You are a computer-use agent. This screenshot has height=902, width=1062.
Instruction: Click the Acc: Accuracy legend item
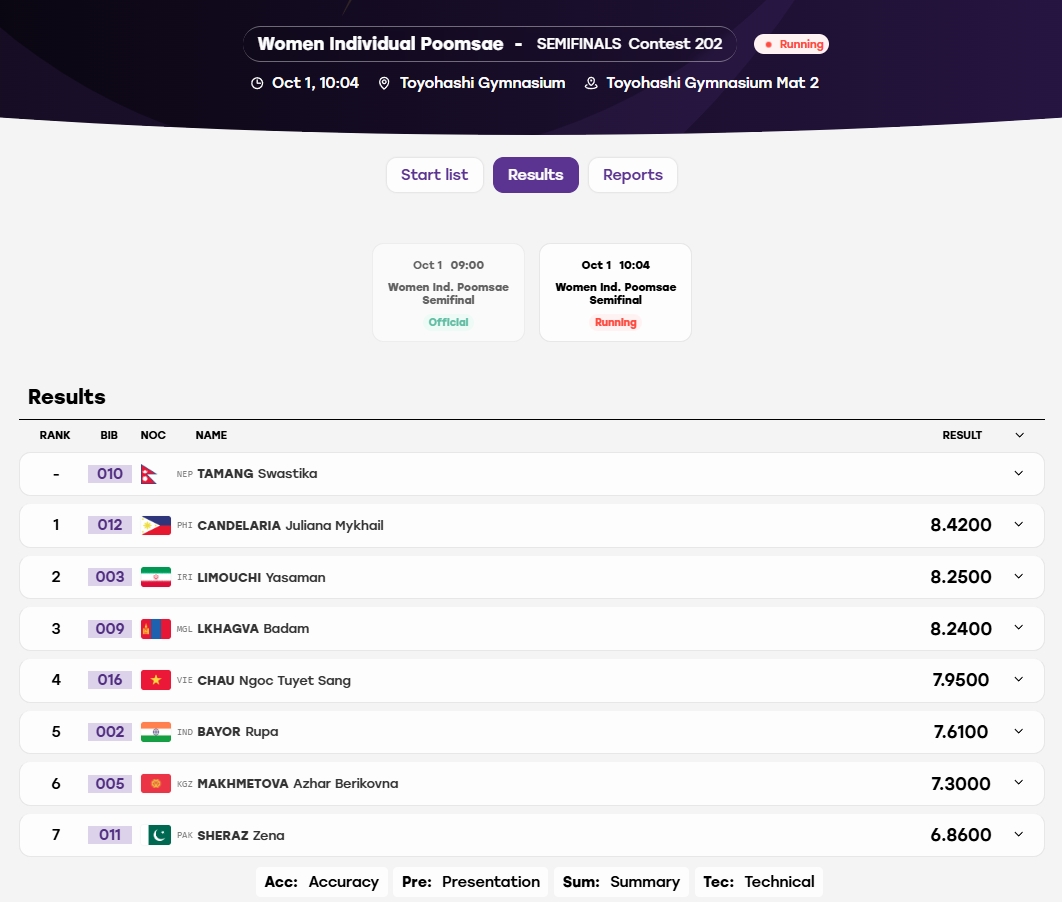[x=322, y=882]
